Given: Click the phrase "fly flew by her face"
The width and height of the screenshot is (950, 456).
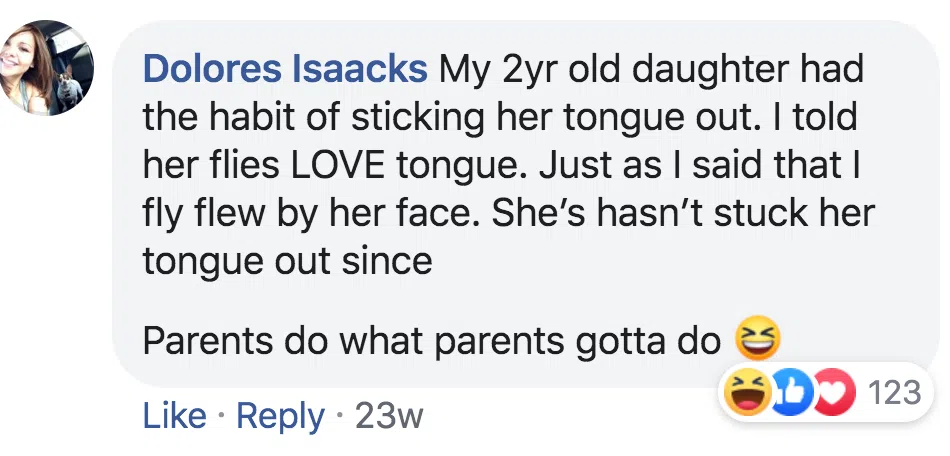Looking at the screenshot, I should (x=317, y=213).
